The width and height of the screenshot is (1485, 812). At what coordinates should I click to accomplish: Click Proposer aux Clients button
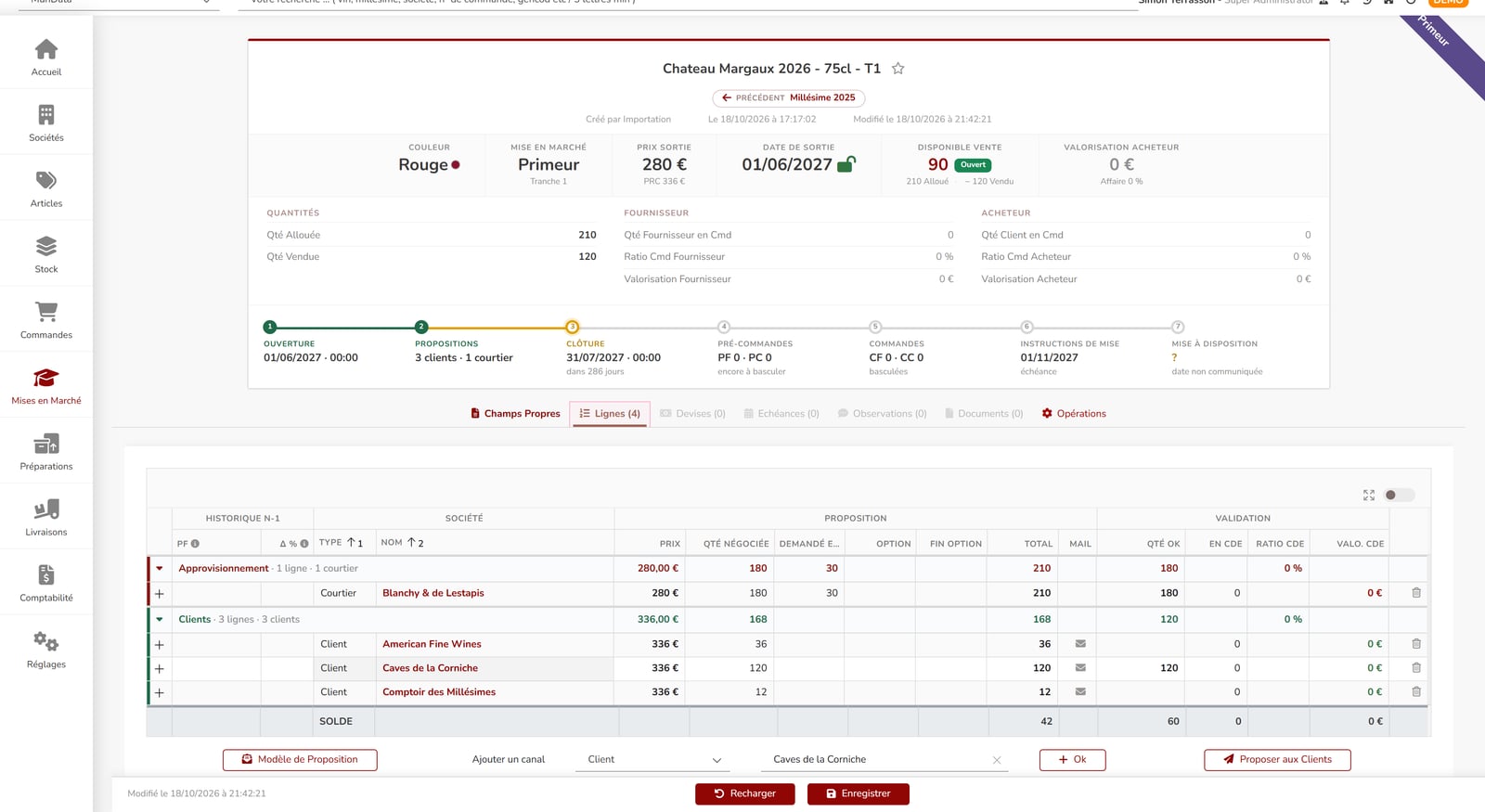tap(1277, 760)
